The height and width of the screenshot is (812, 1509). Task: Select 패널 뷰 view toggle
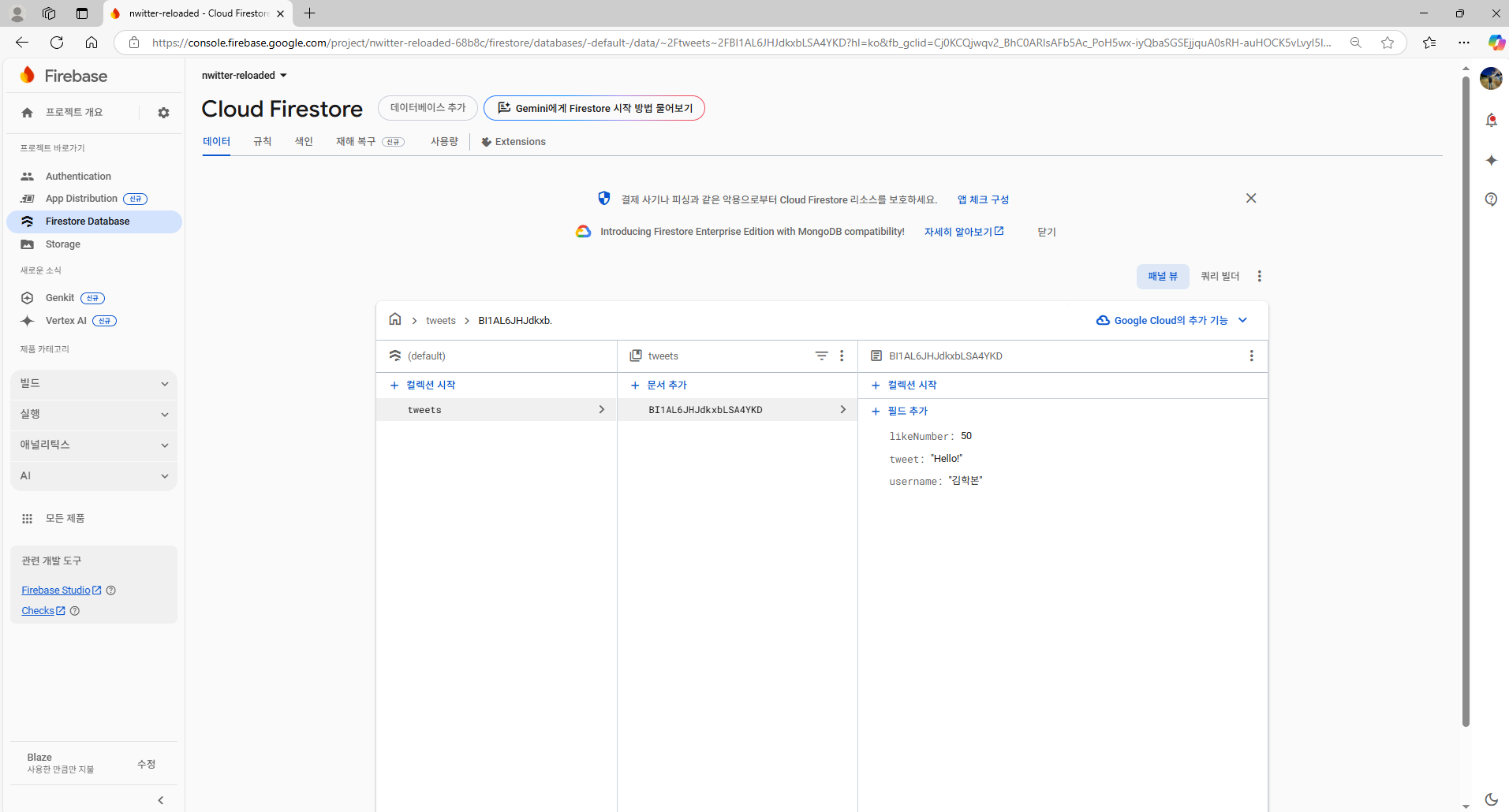coord(1163,276)
